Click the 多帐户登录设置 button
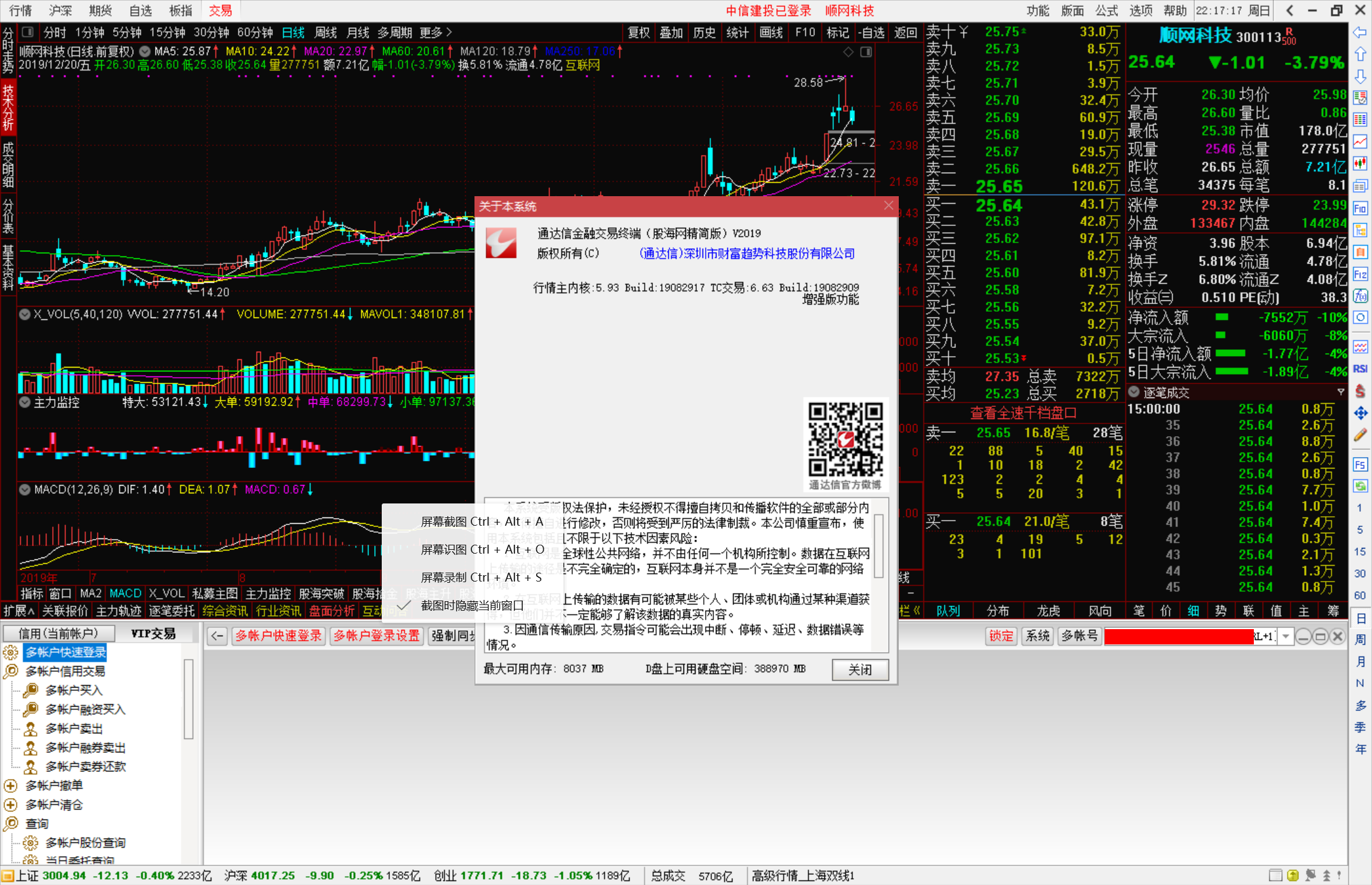Image resolution: width=1372 pixels, height=885 pixels. (x=377, y=636)
